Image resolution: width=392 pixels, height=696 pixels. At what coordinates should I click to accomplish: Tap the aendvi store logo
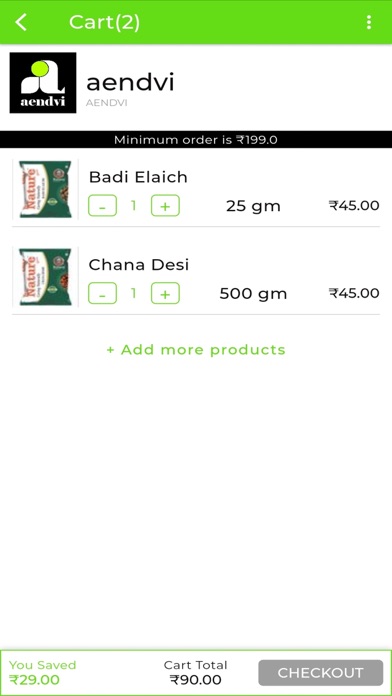click(x=43, y=83)
